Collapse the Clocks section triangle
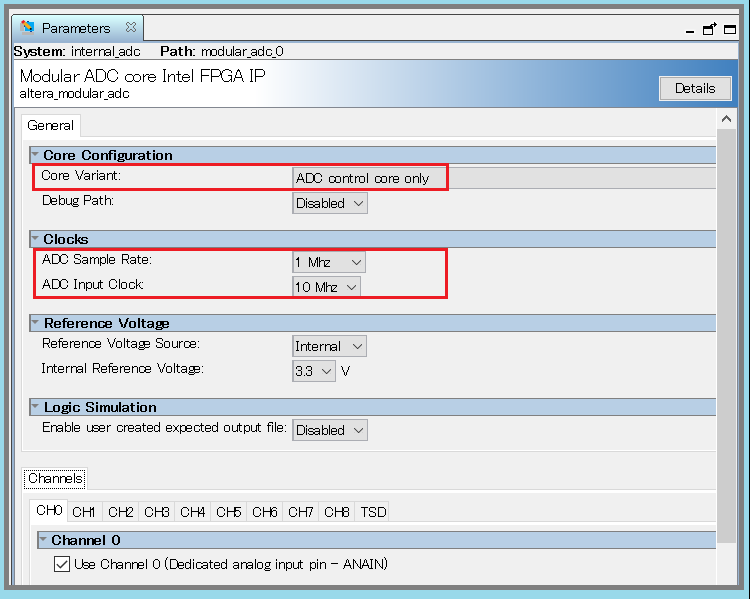The width and height of the screenshot is (751, 599). tap(35, 239)
